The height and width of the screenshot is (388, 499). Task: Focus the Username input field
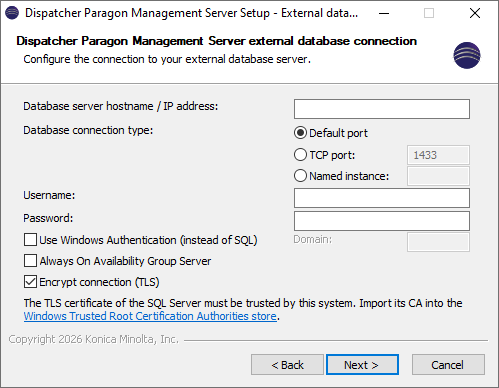pyautogui.click(x=382, y=198)
